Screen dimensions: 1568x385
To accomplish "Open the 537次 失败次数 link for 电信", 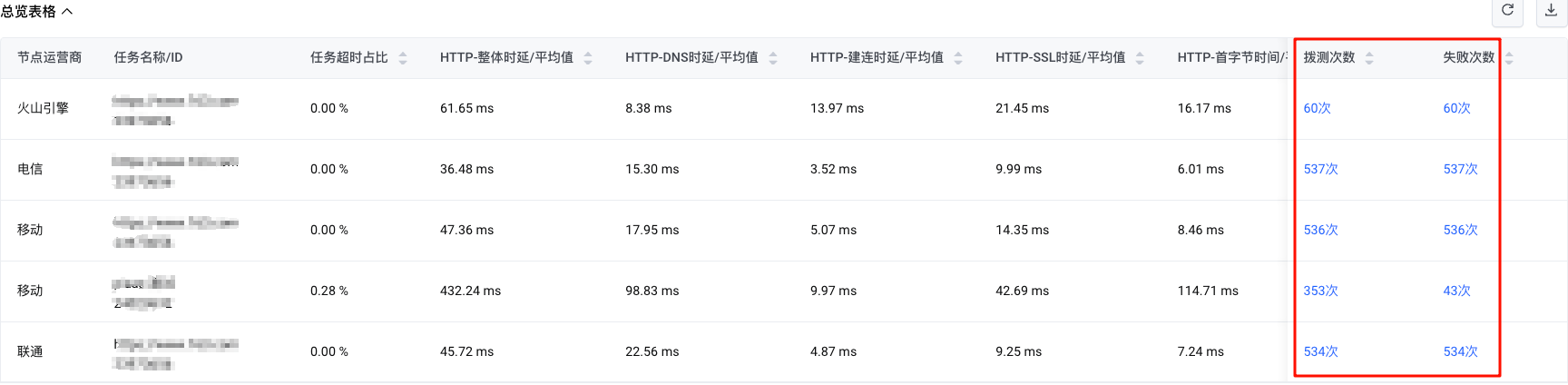I will [x=1461, y=169].
